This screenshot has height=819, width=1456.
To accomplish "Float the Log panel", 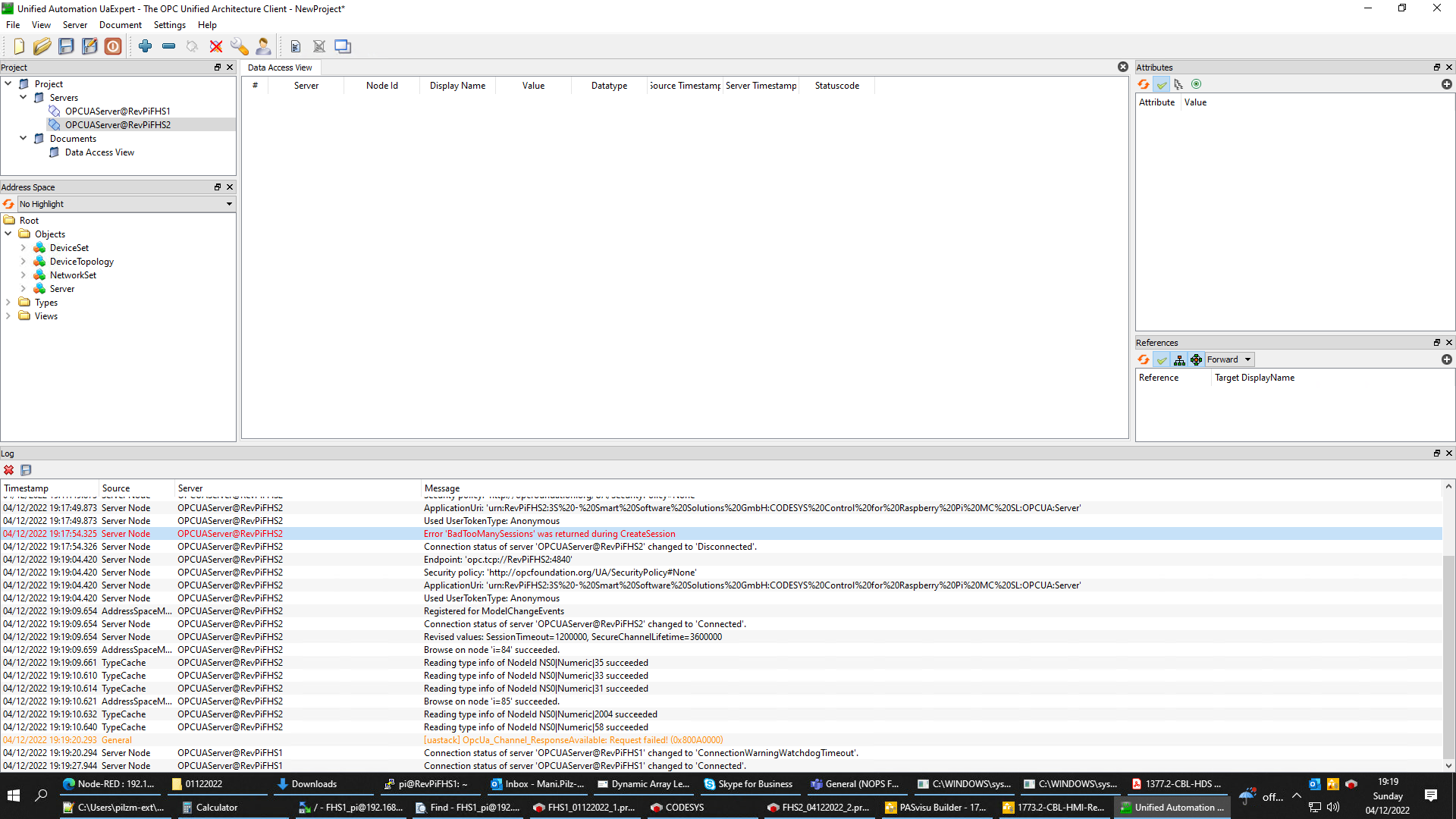I will click(x=1437, y=453).
